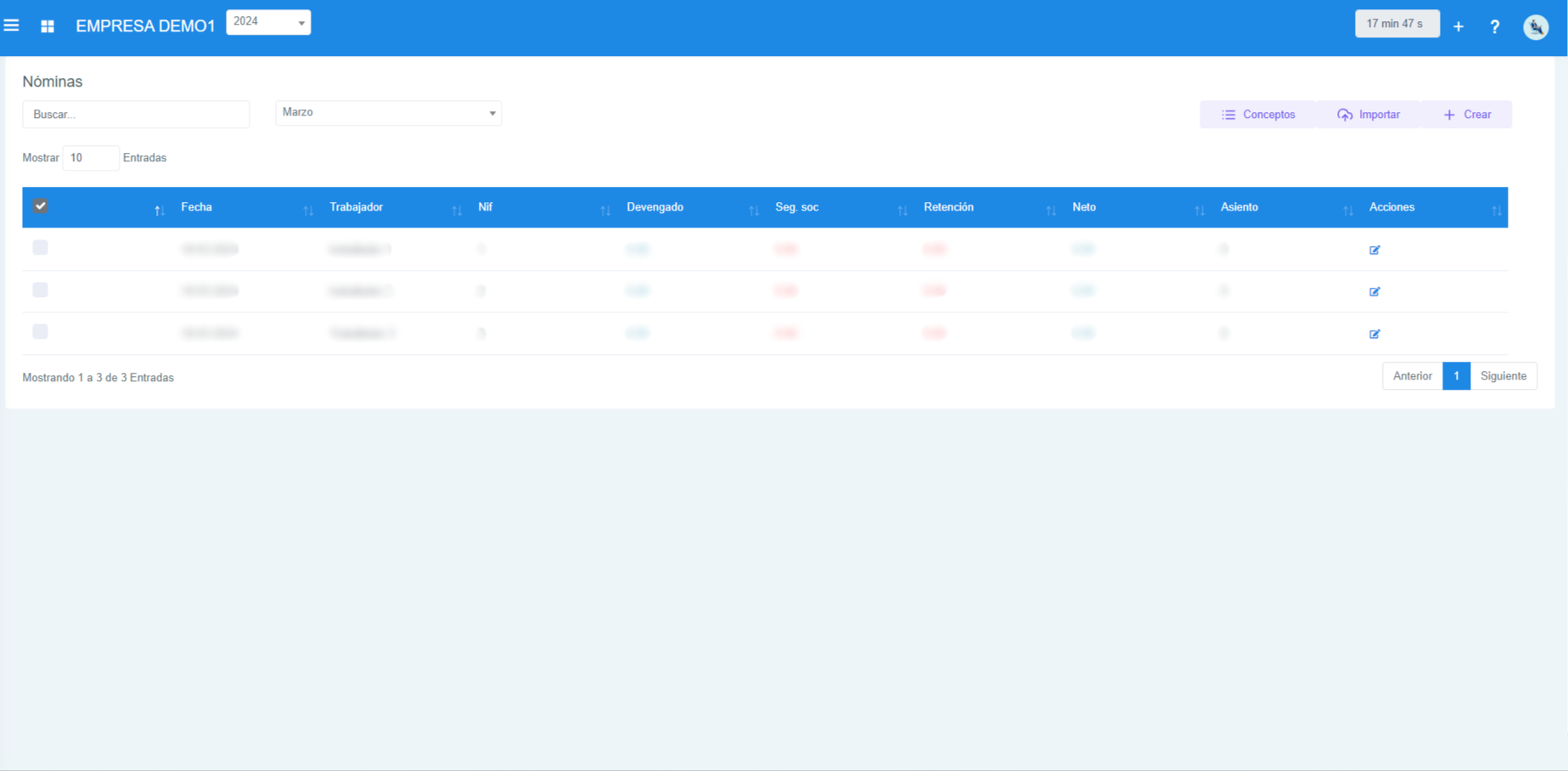Screen dimensions: 1568x771
Task: Check the third payroll row checkbox
Action: pos(40,332)
